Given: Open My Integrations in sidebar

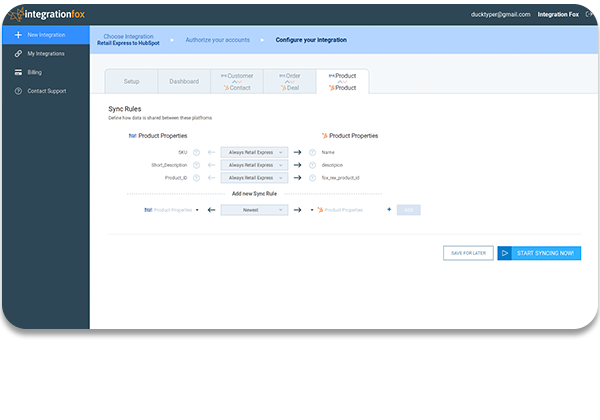Looking at the screenshot, I should pos(46,54).
